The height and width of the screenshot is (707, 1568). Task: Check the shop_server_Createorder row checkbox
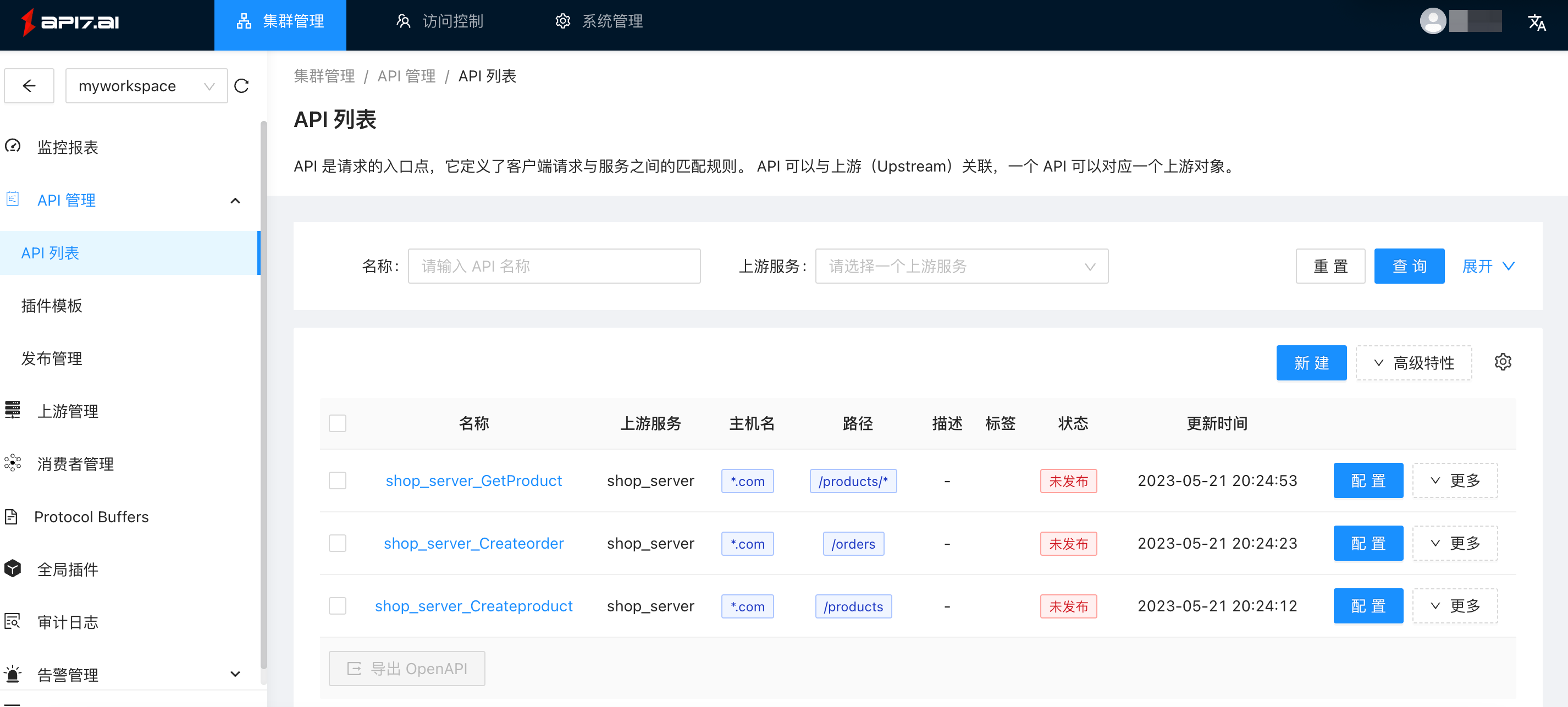click(x=337, y=543)
